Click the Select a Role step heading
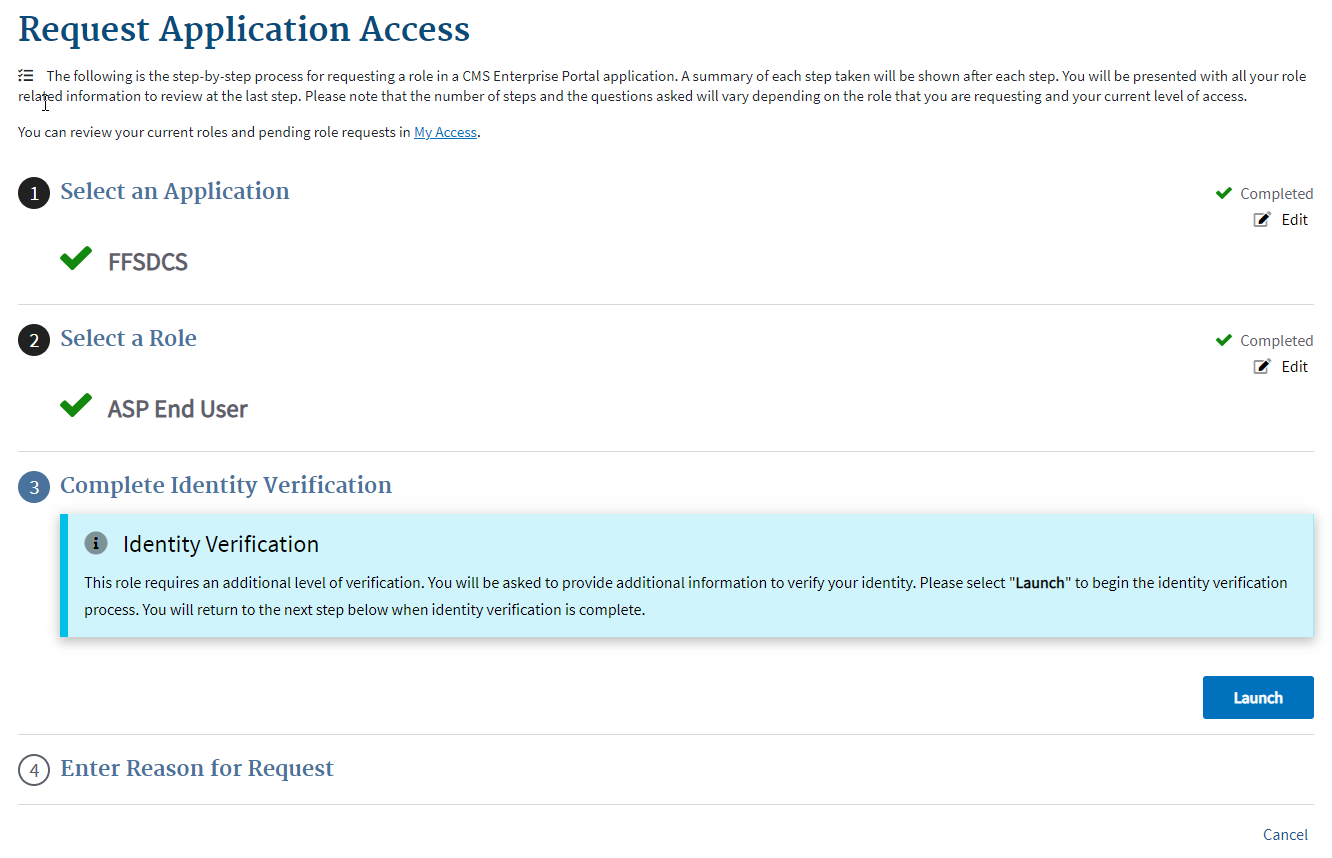Screen dimensions: 1332x858 pos(128,338)
